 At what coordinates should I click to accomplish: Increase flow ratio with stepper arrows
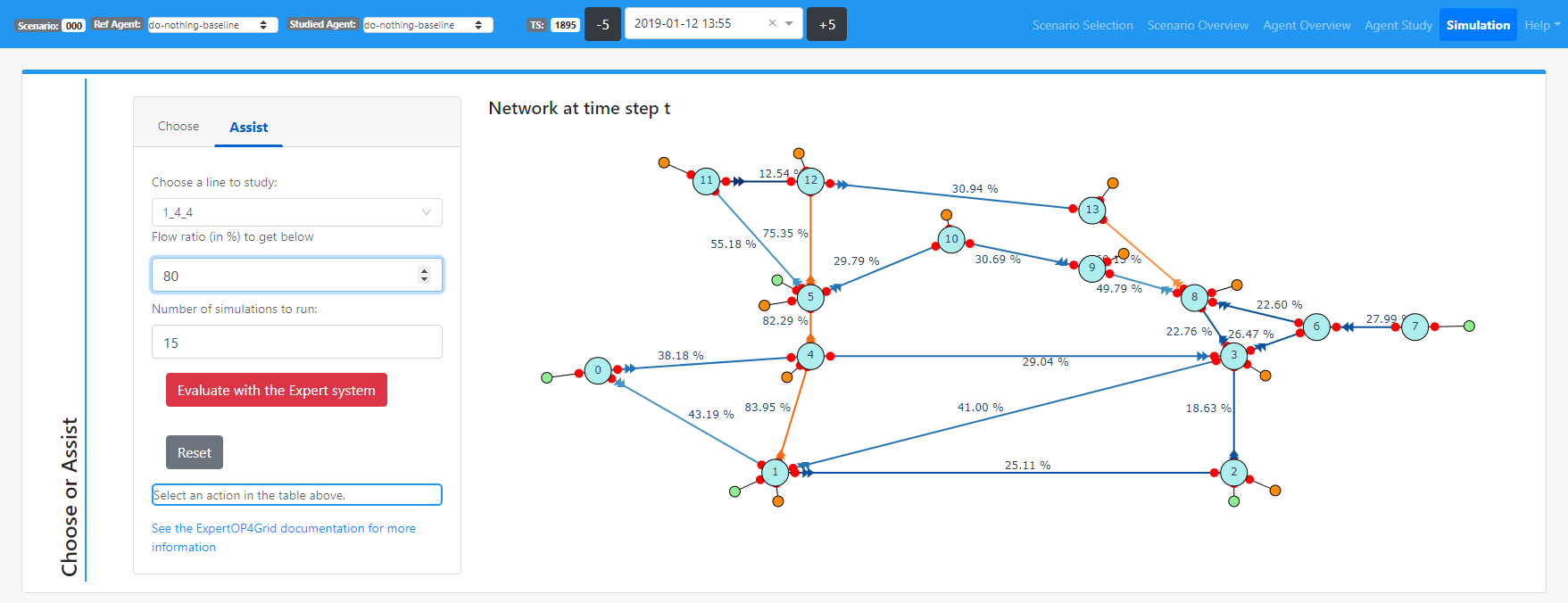pos(425,270)
